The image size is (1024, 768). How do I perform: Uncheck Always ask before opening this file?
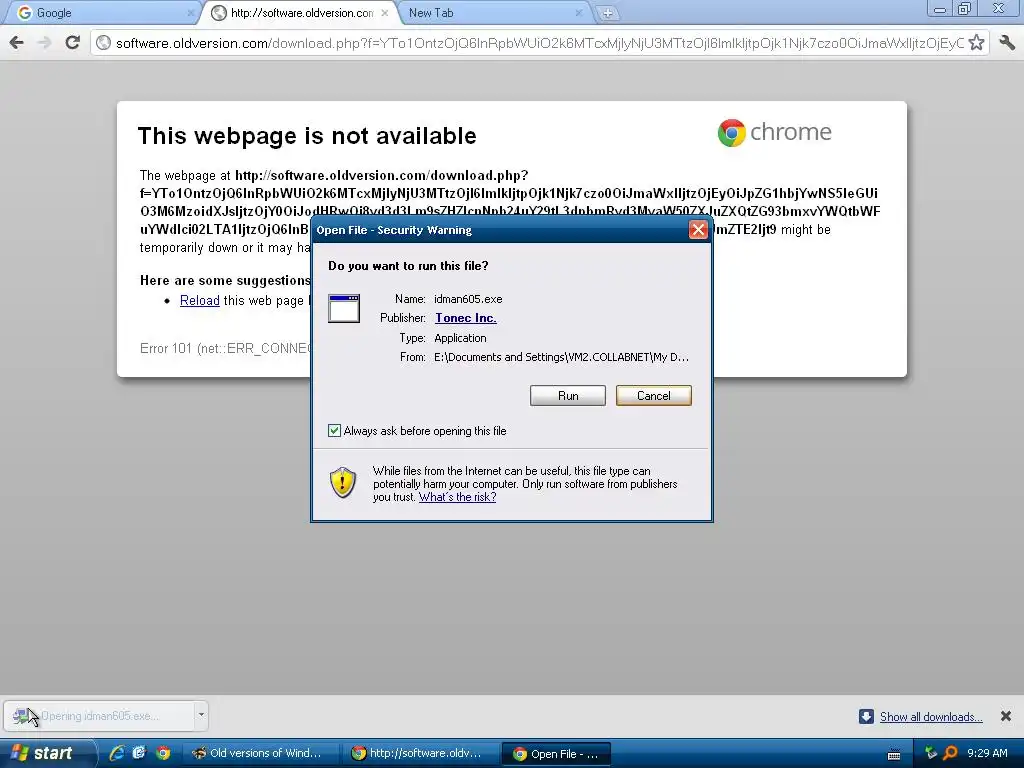[x=334, y=430]
